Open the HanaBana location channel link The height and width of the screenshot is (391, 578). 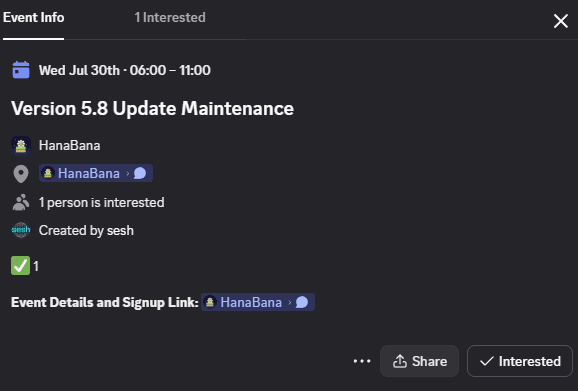[x=96, y=173]
